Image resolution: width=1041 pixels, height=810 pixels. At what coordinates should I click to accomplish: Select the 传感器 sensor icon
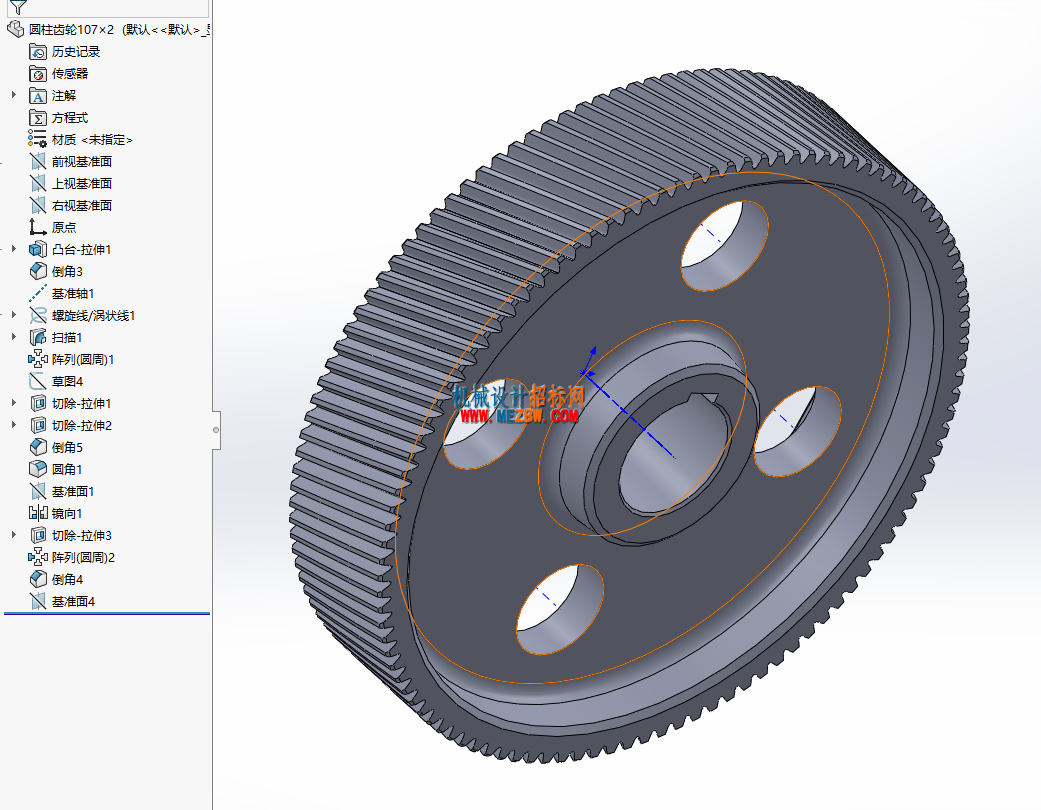click(38, 74)
